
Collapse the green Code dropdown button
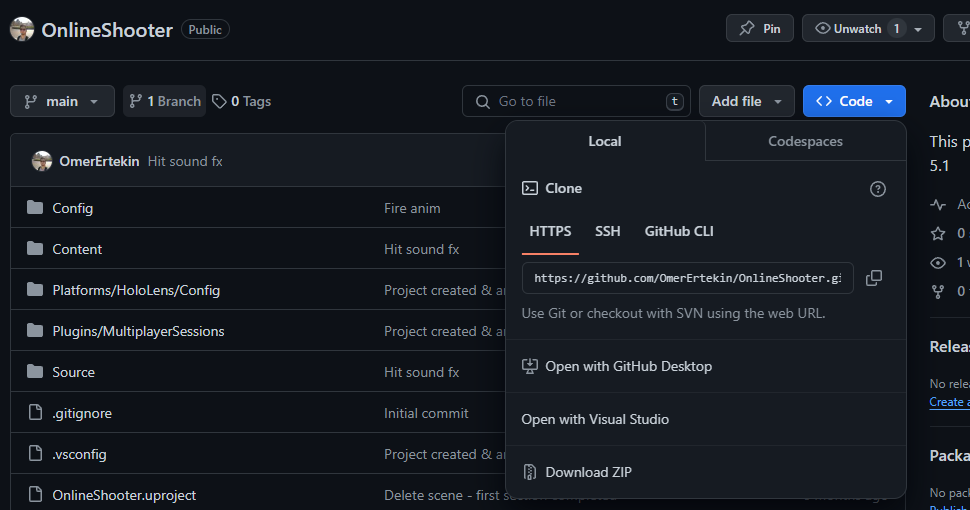tap(854, 101)
